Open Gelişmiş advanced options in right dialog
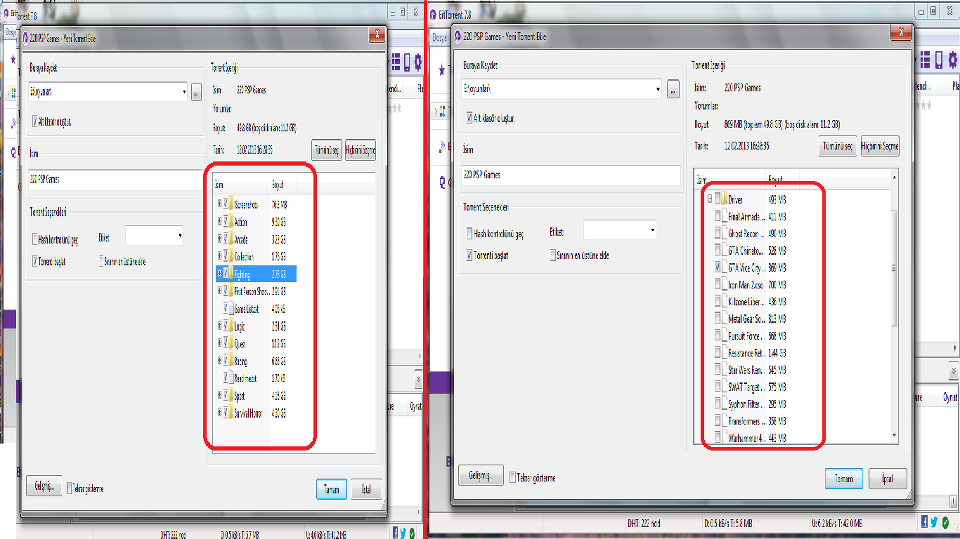This screenshot has height=539, width=960. [481, 475]
